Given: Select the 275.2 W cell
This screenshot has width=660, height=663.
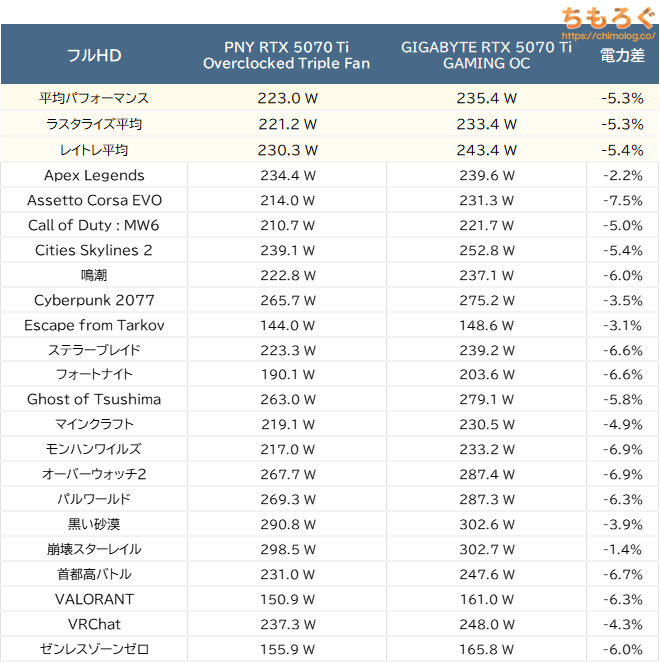Looking at the screenshot, I should coord(486,300).
